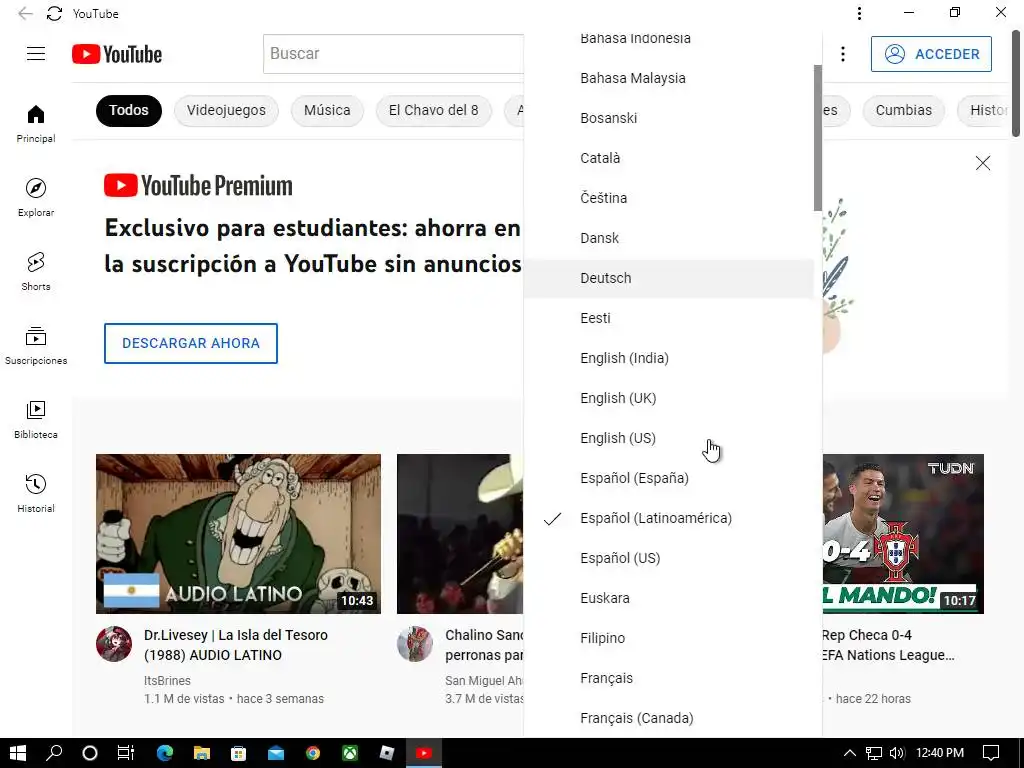Image resolution: width=1024 pixels, height=768 pixels.
Task: Open Chalino Sanchez video thumbnail
Action: pyautogui.click(x=460, y=534)
